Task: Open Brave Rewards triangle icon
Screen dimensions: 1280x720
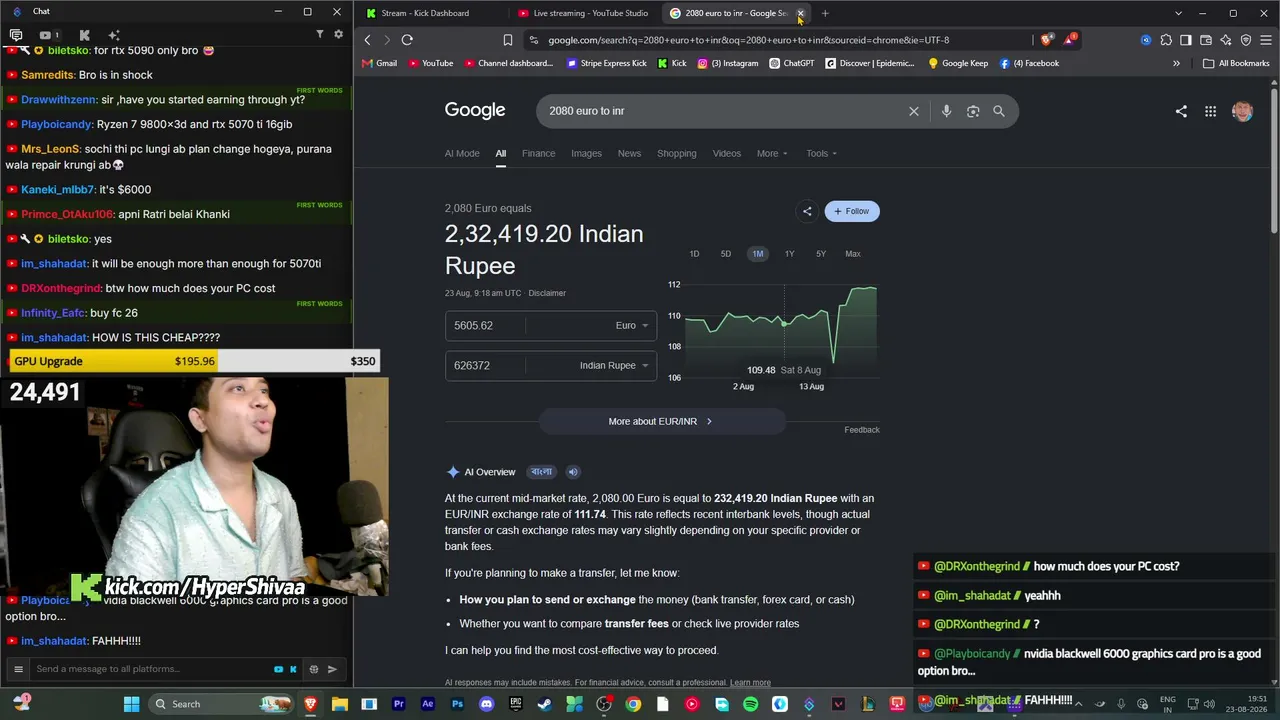Action: 1070,40
